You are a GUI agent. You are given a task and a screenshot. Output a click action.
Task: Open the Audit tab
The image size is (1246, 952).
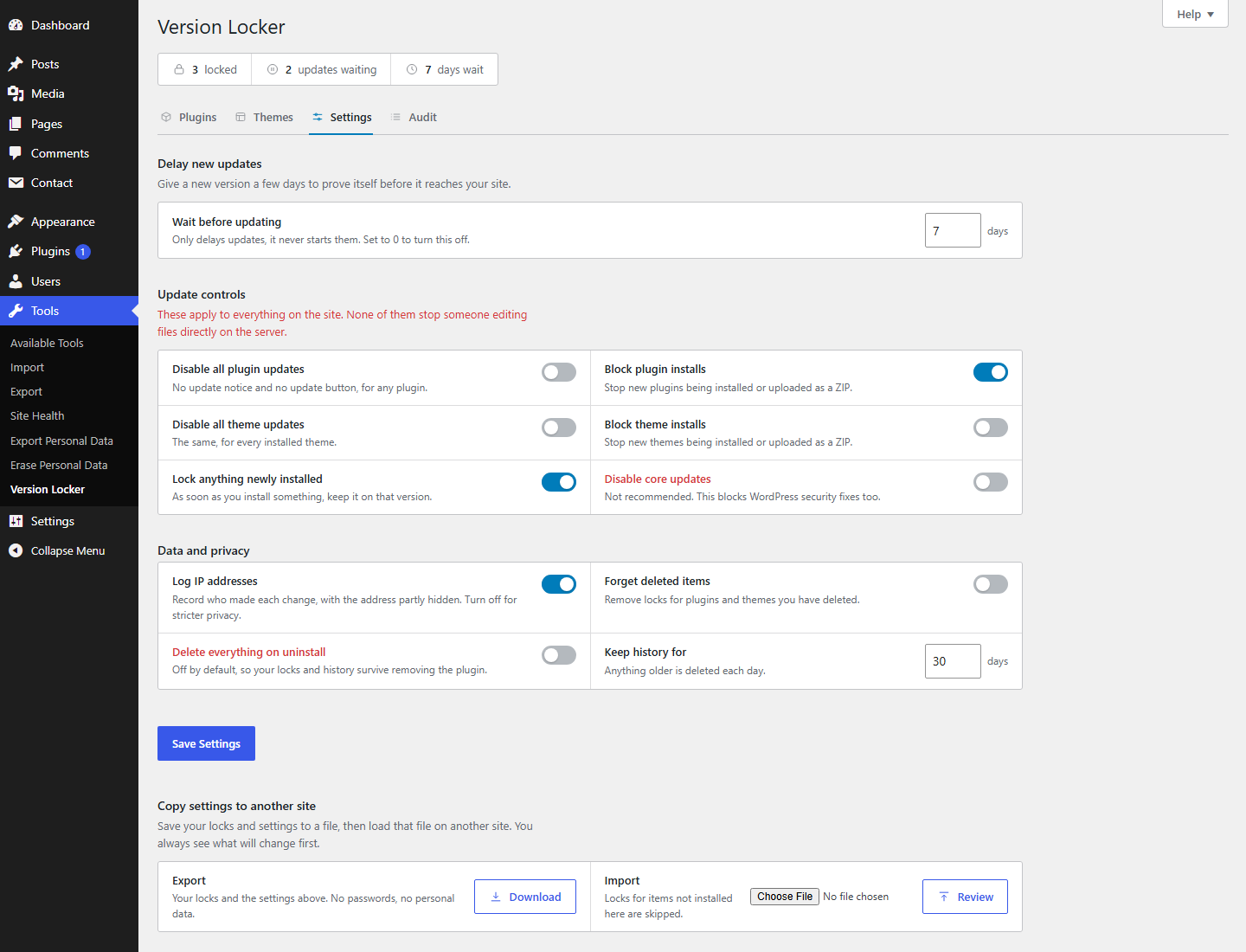(x=413, y=117)
